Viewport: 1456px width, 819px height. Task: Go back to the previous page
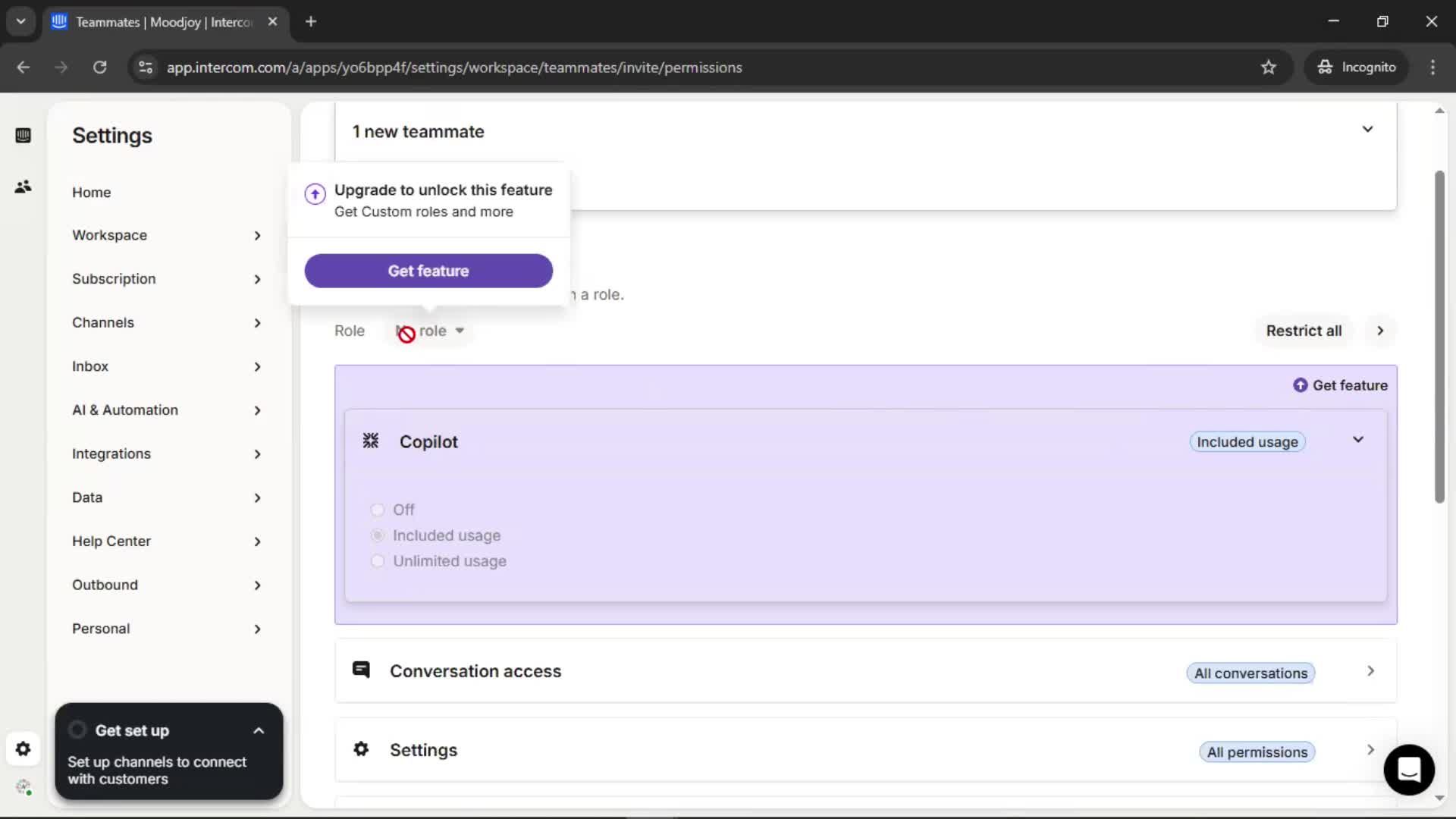pyautogui.click(x=24, y=67)
